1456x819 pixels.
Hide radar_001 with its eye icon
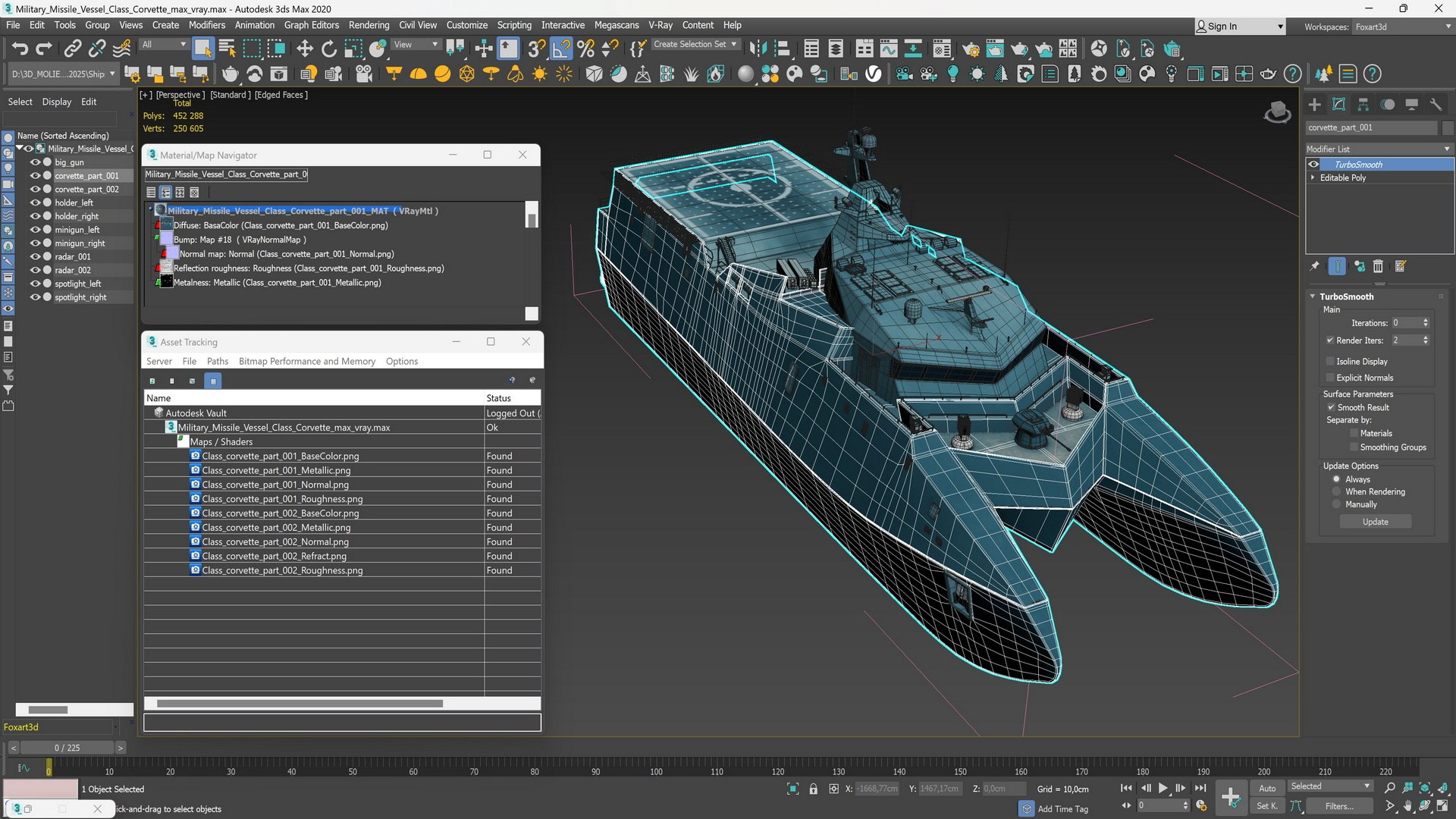click(x=35, y=256)
